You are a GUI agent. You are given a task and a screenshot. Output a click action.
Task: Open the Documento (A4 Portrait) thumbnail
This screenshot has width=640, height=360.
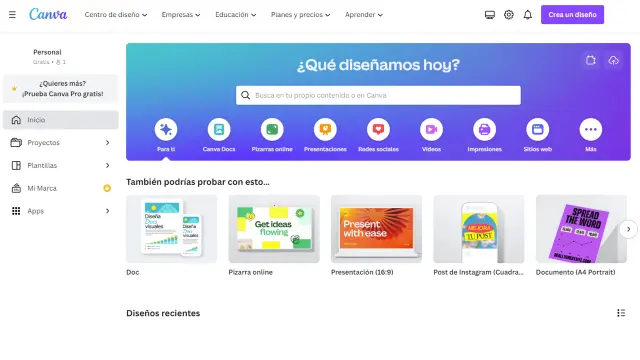(x=581, y=229)
